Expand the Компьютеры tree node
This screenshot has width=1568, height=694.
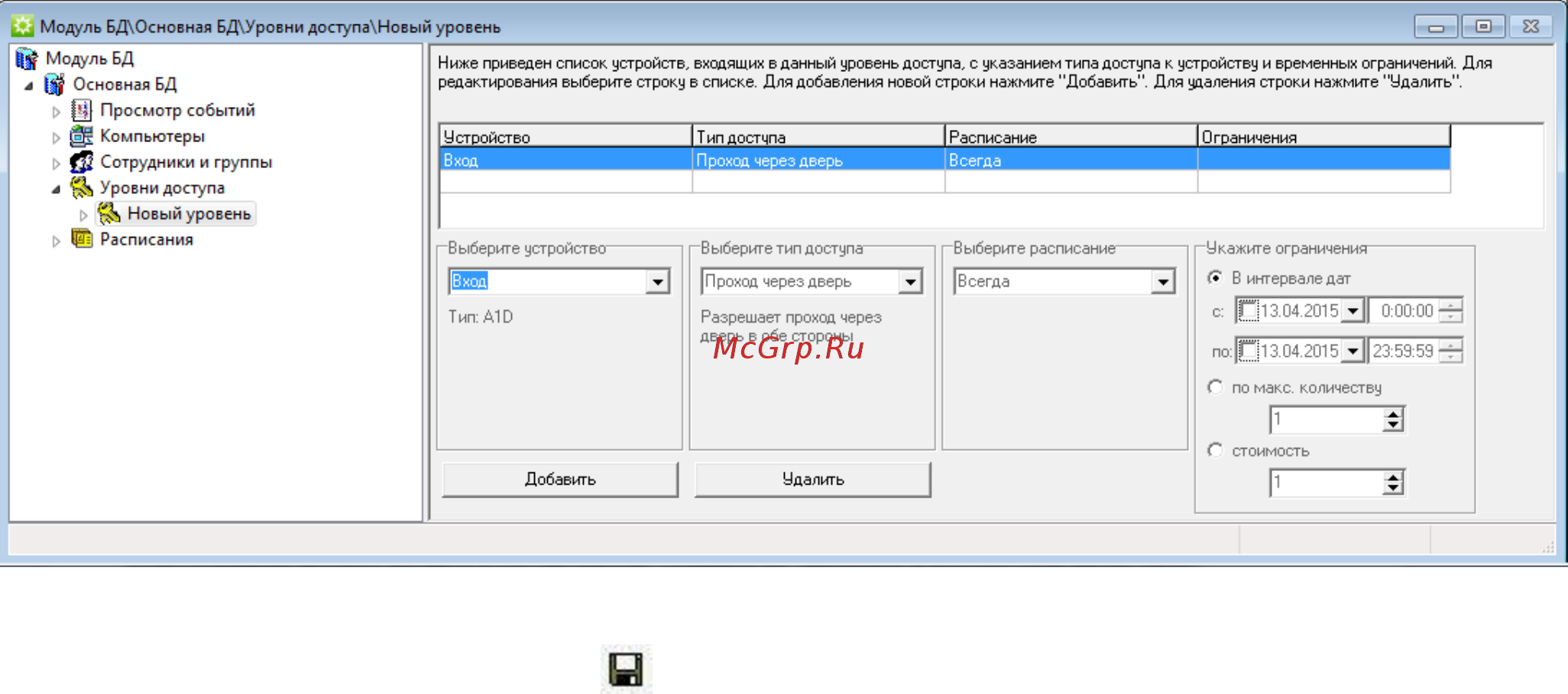tap(56, 138)
